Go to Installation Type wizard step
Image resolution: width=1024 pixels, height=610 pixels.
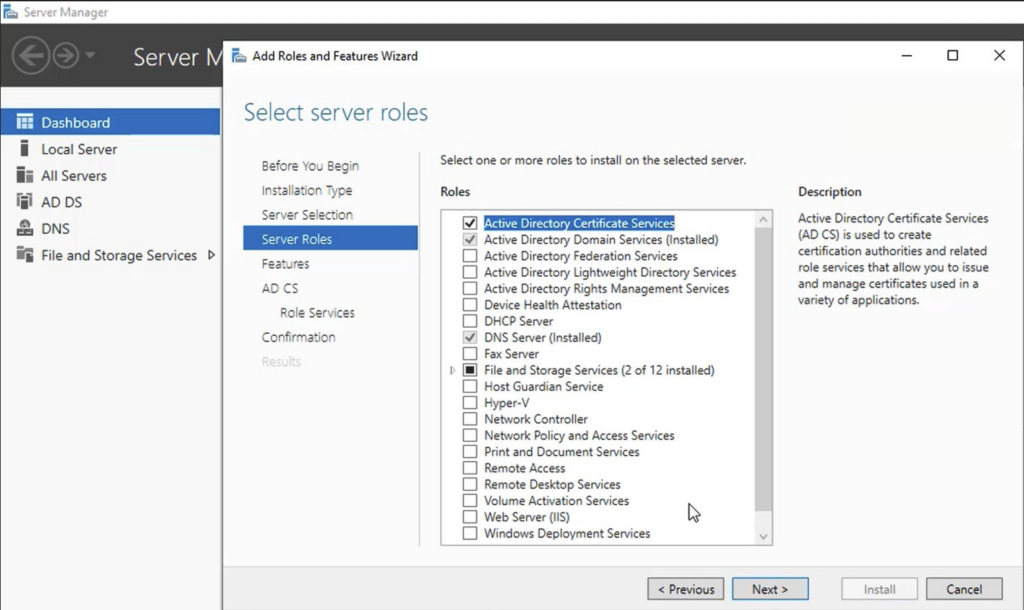click(x=307, y=190)
